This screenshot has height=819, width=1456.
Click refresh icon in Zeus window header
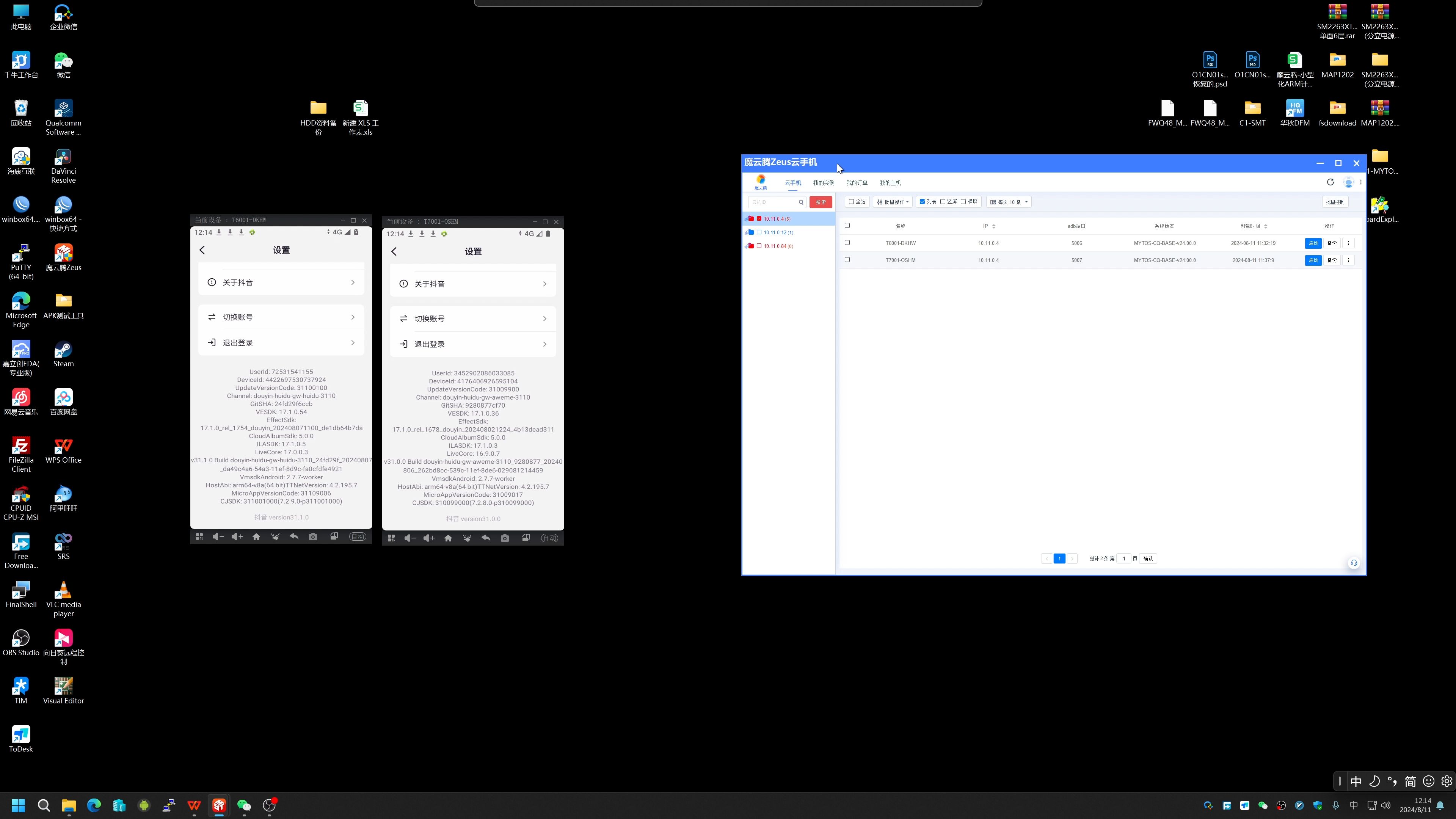pos(1330,182)
